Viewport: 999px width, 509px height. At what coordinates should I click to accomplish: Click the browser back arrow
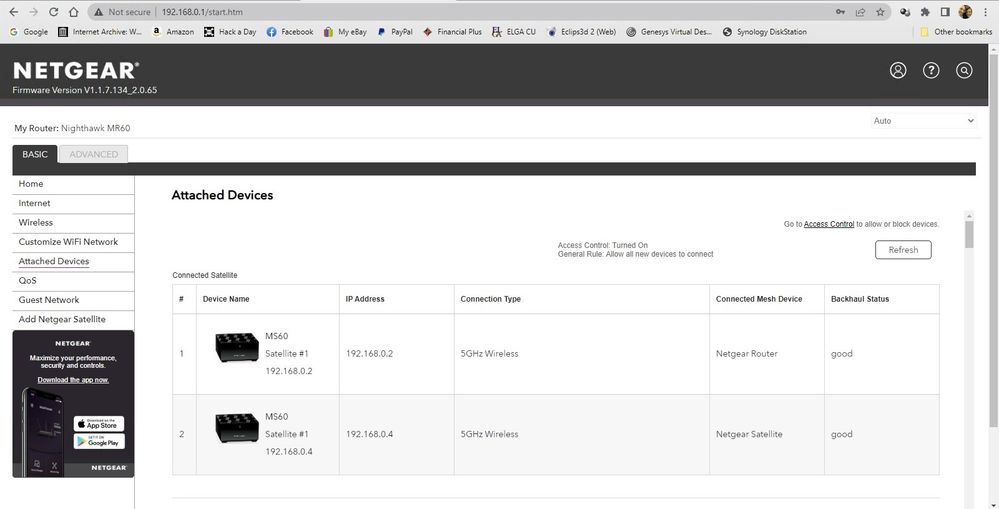[13, 12]
